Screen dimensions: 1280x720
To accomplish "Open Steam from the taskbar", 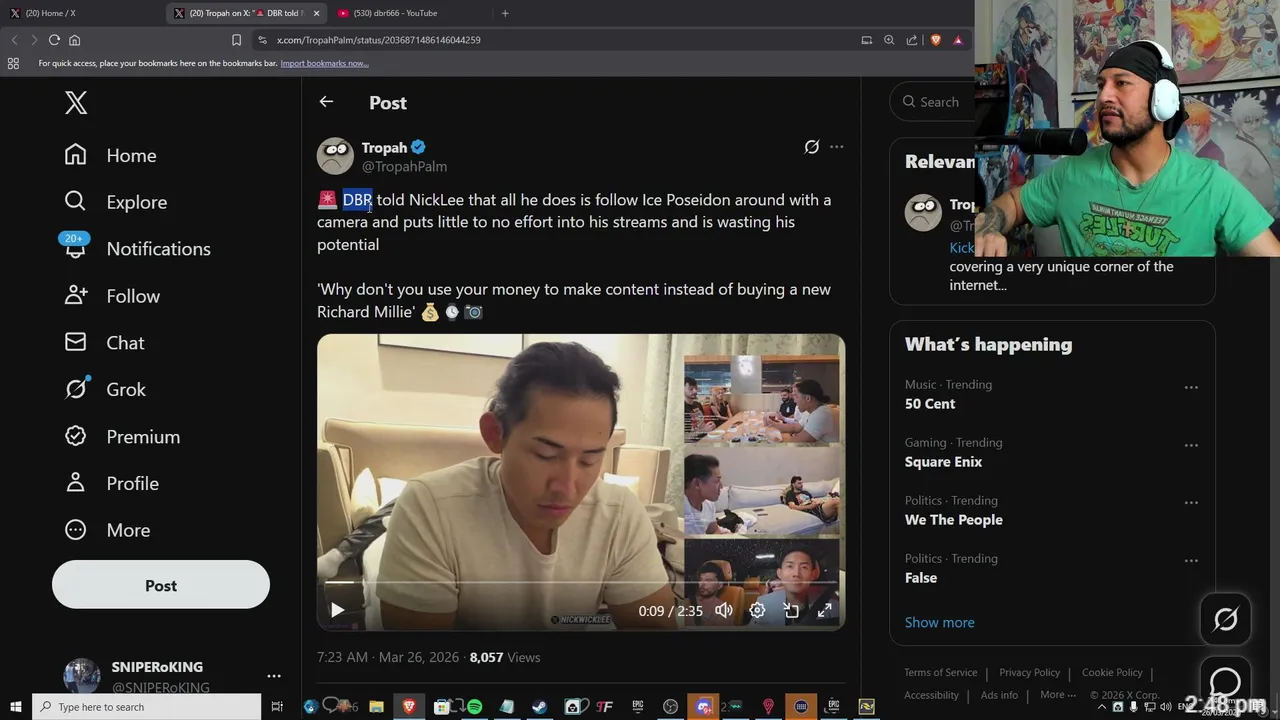I will click(x=539, y=707).
